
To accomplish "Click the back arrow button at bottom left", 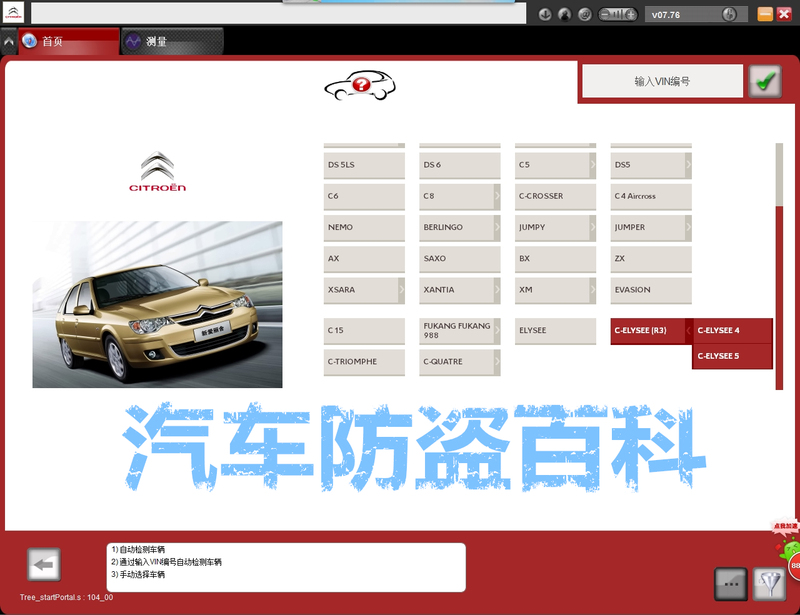I will coord(44,564).
